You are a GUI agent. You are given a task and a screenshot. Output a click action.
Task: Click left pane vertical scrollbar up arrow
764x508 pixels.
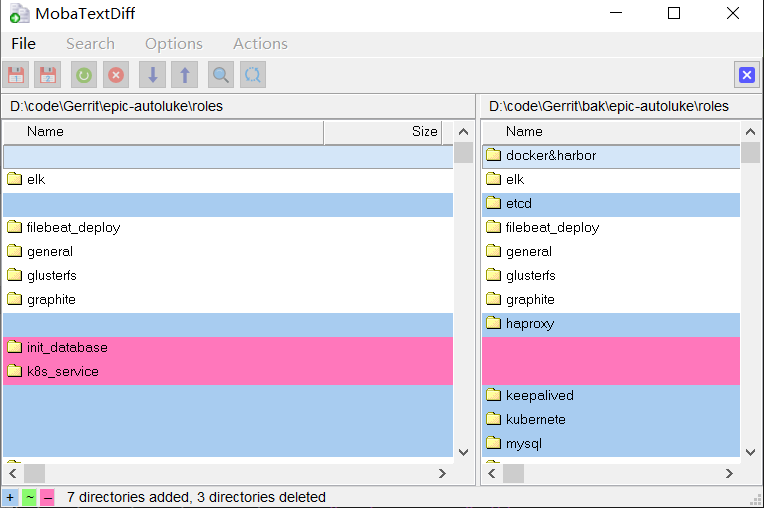click(x=463, y=132)
